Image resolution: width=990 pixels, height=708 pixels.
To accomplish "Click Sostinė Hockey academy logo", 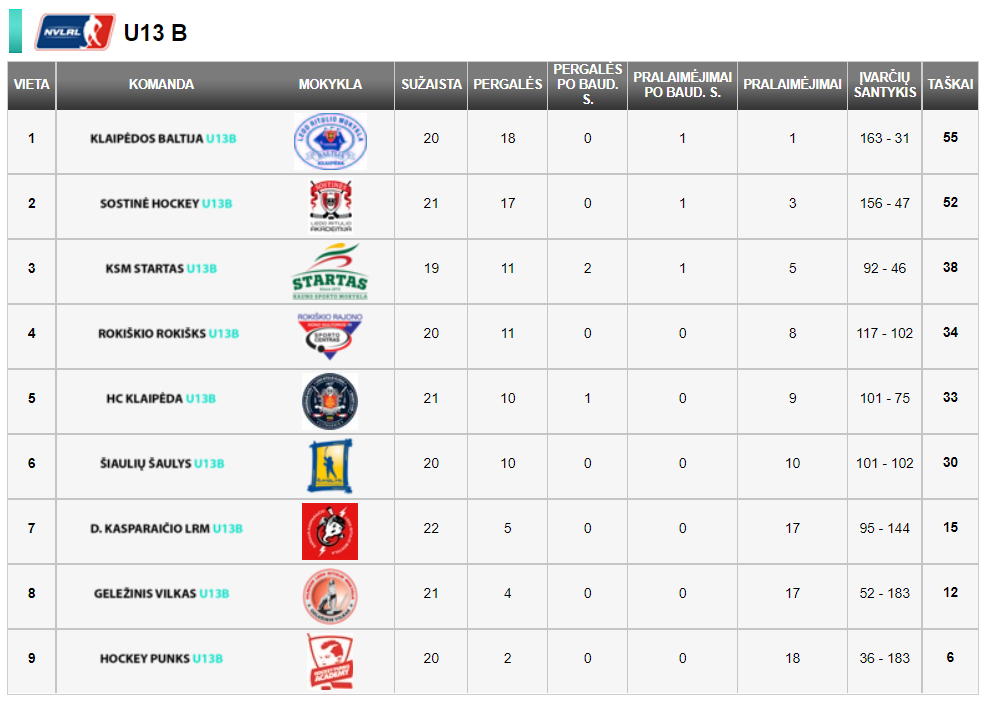I will tap(330, 206).
